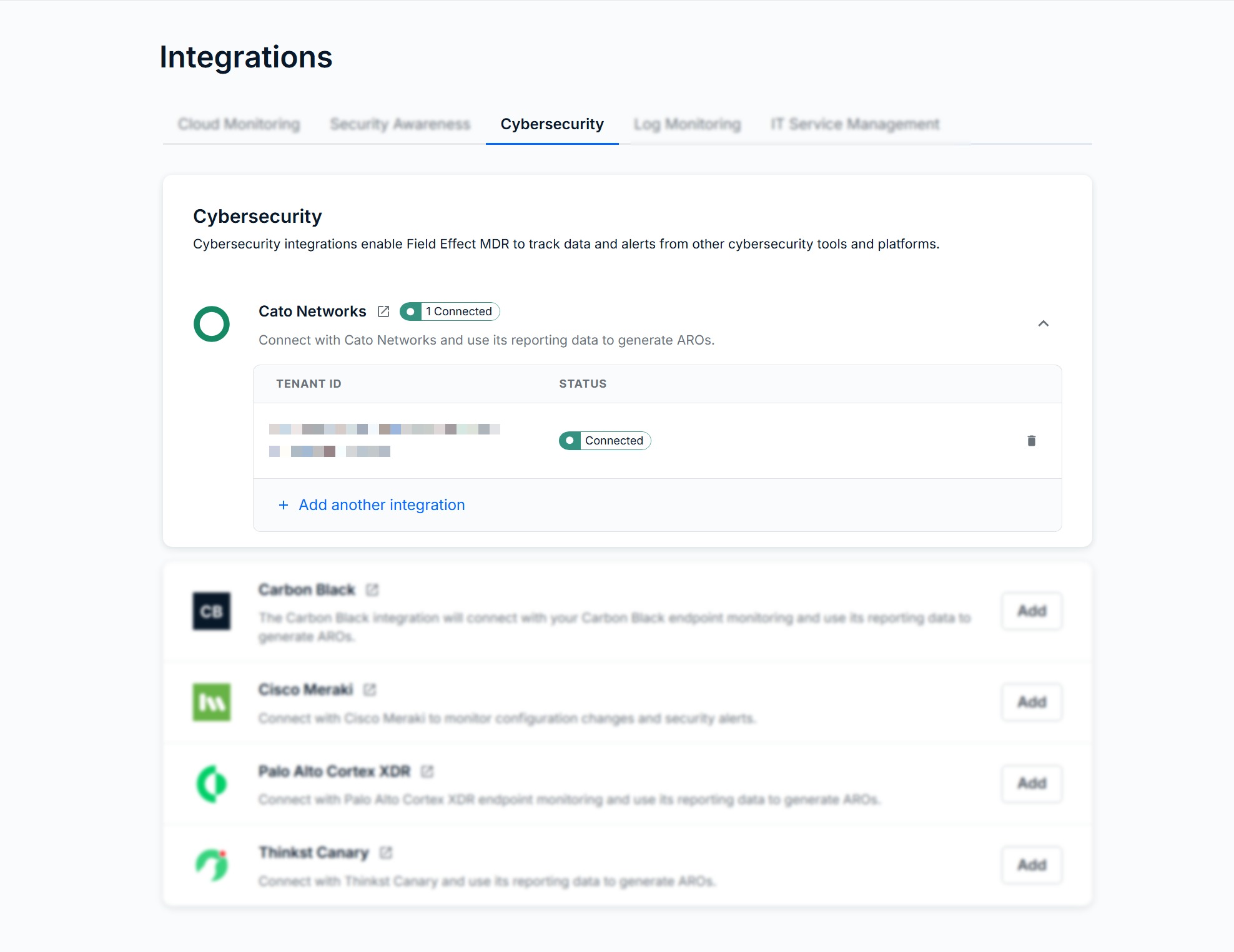This screenshot has width=1234, height=952.
Task: Switch to the Cloud Monitoring tab
Action: point(239,124)
